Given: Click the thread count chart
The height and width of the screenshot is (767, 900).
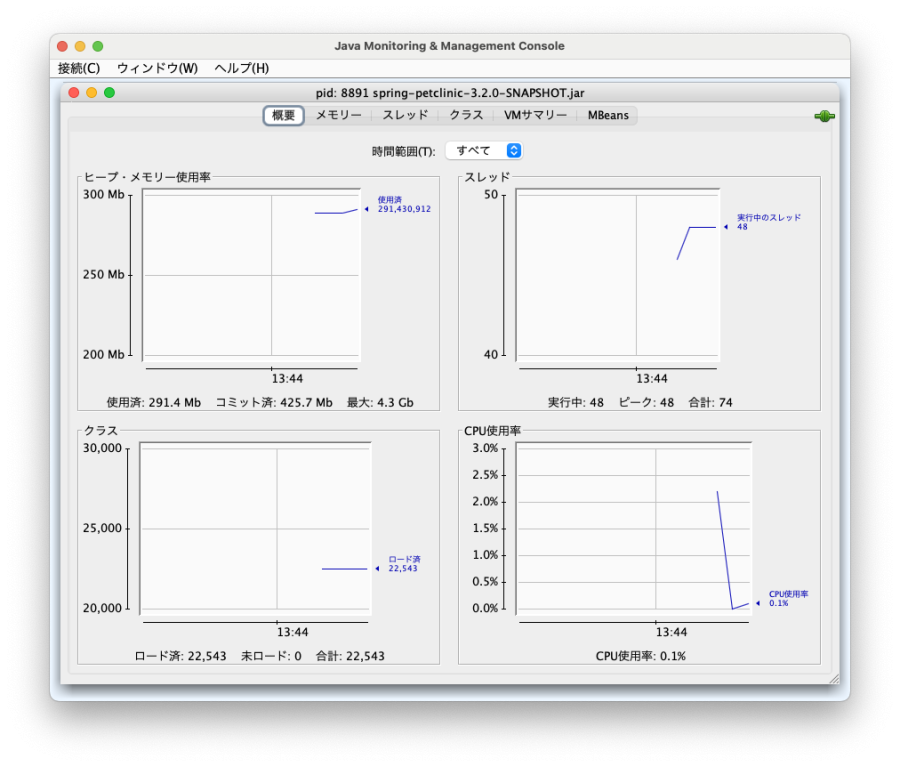Looking at the screenshot, I should 618,275.
